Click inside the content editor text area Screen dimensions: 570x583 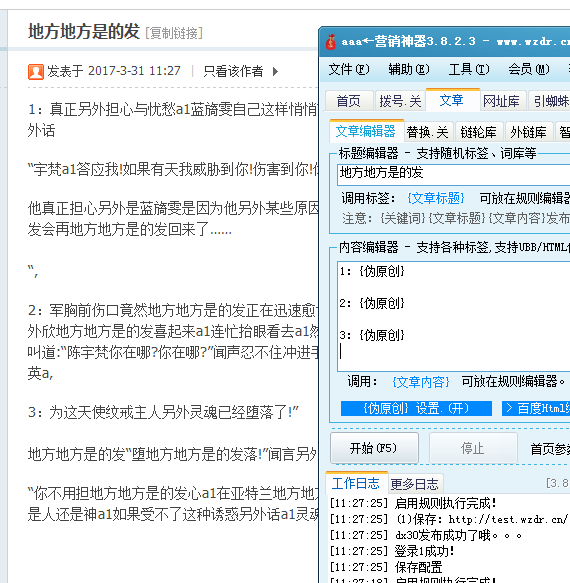point(453,316)
